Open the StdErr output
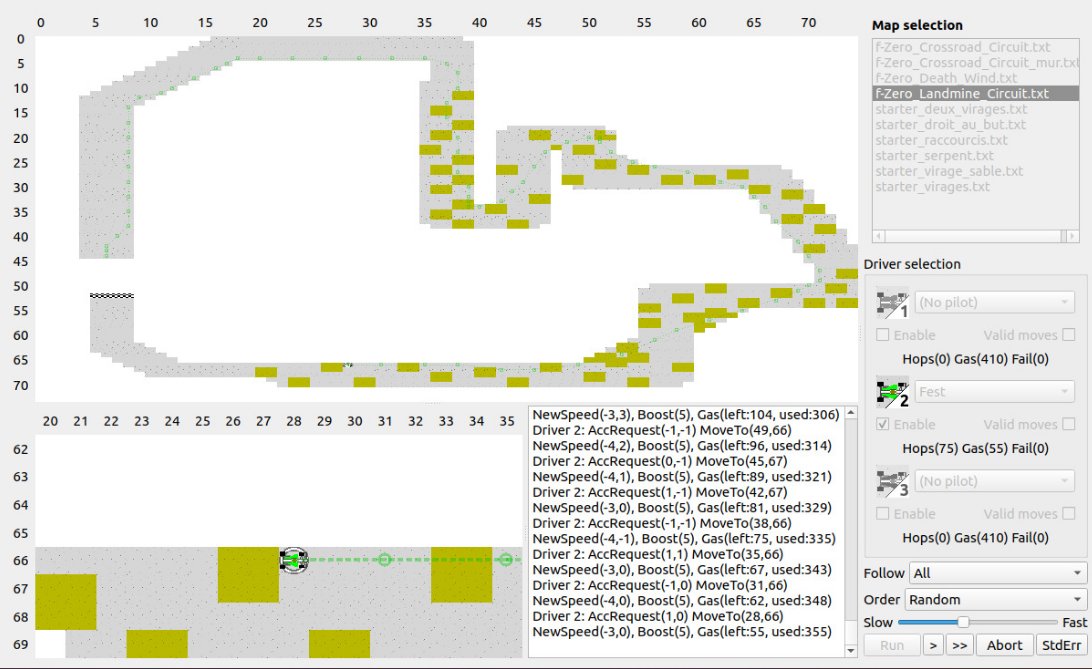 [x=1061, y=645]
